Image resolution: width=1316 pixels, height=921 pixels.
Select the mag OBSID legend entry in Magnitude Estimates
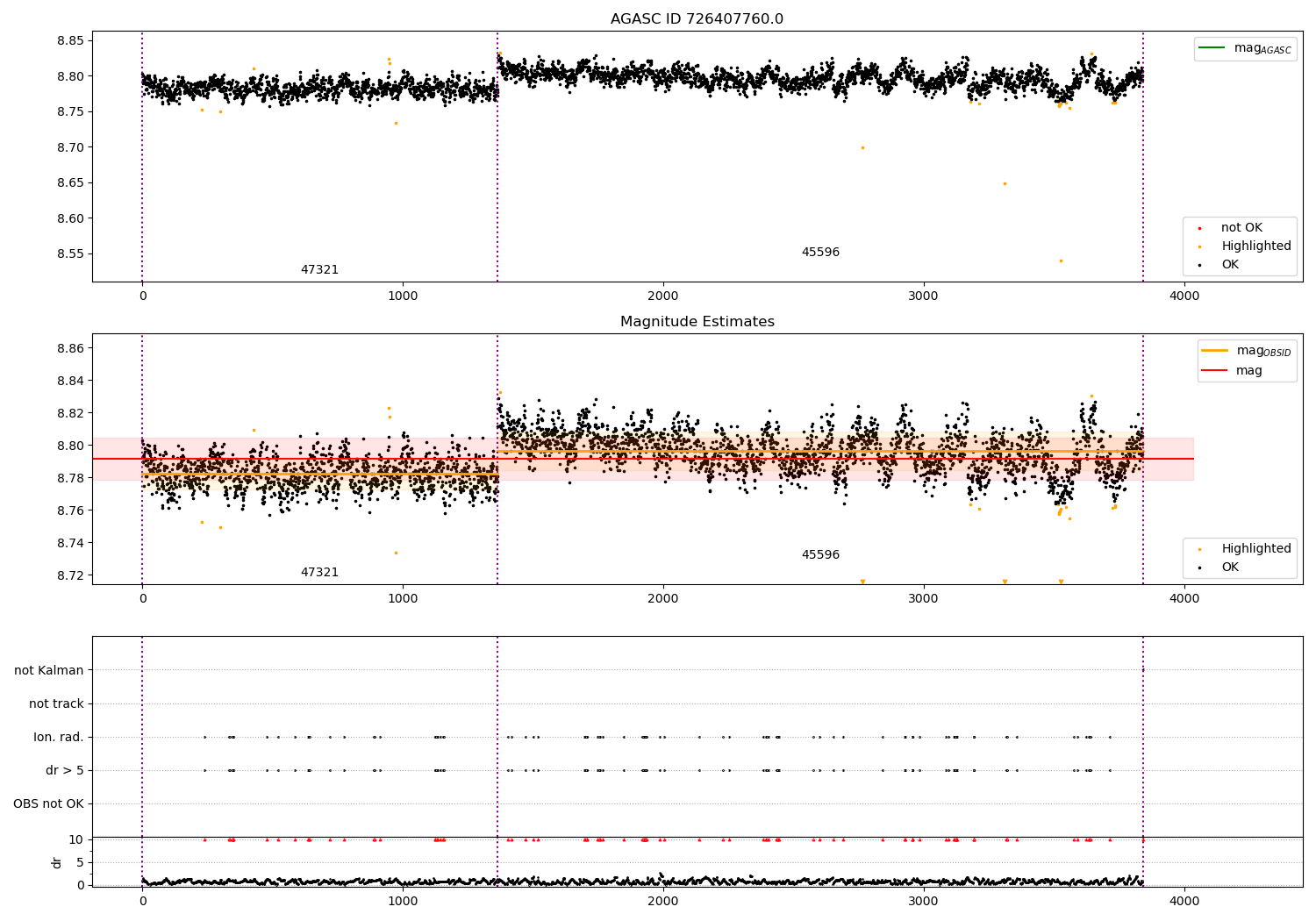click(1246, 351)
